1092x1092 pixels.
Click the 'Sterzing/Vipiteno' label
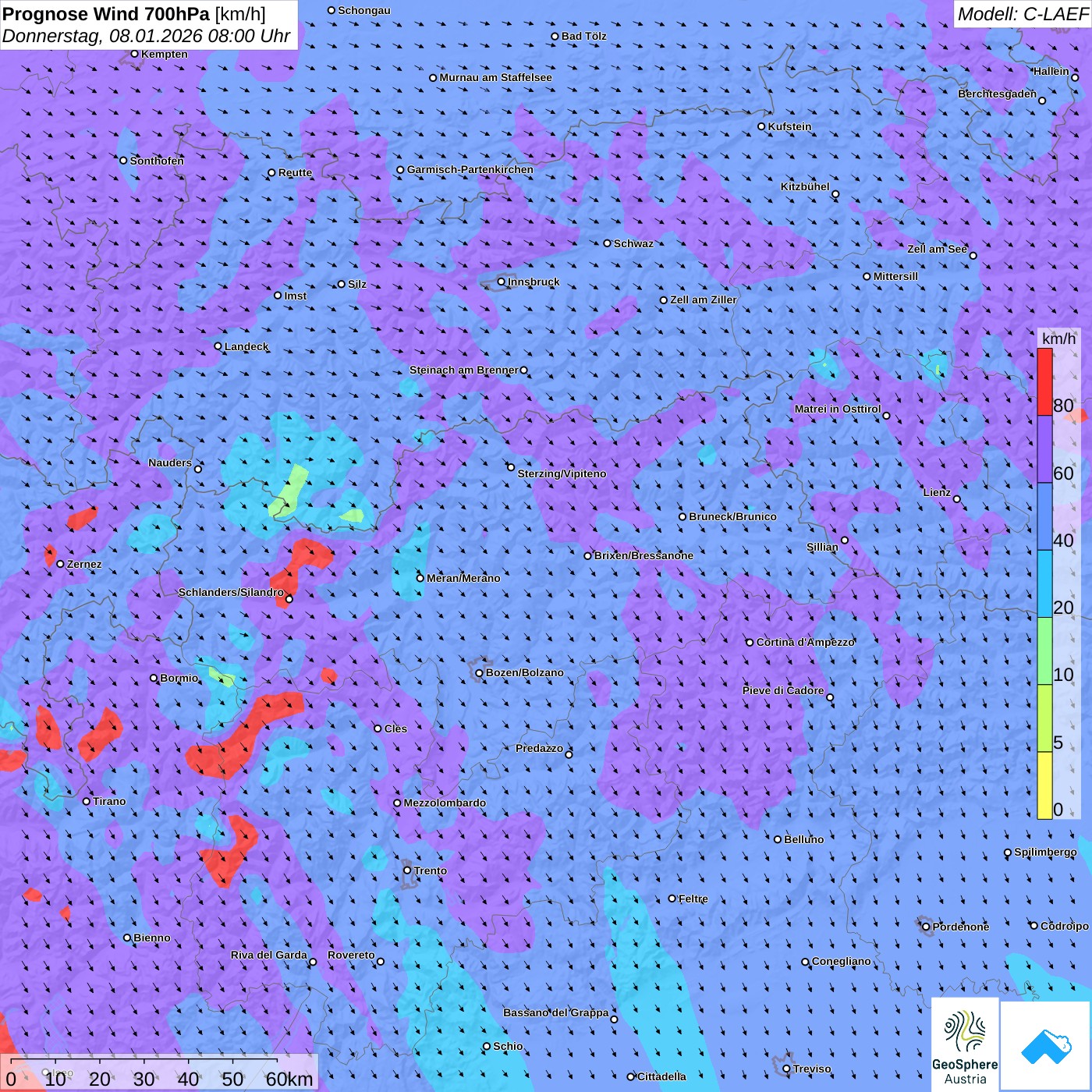562,473
